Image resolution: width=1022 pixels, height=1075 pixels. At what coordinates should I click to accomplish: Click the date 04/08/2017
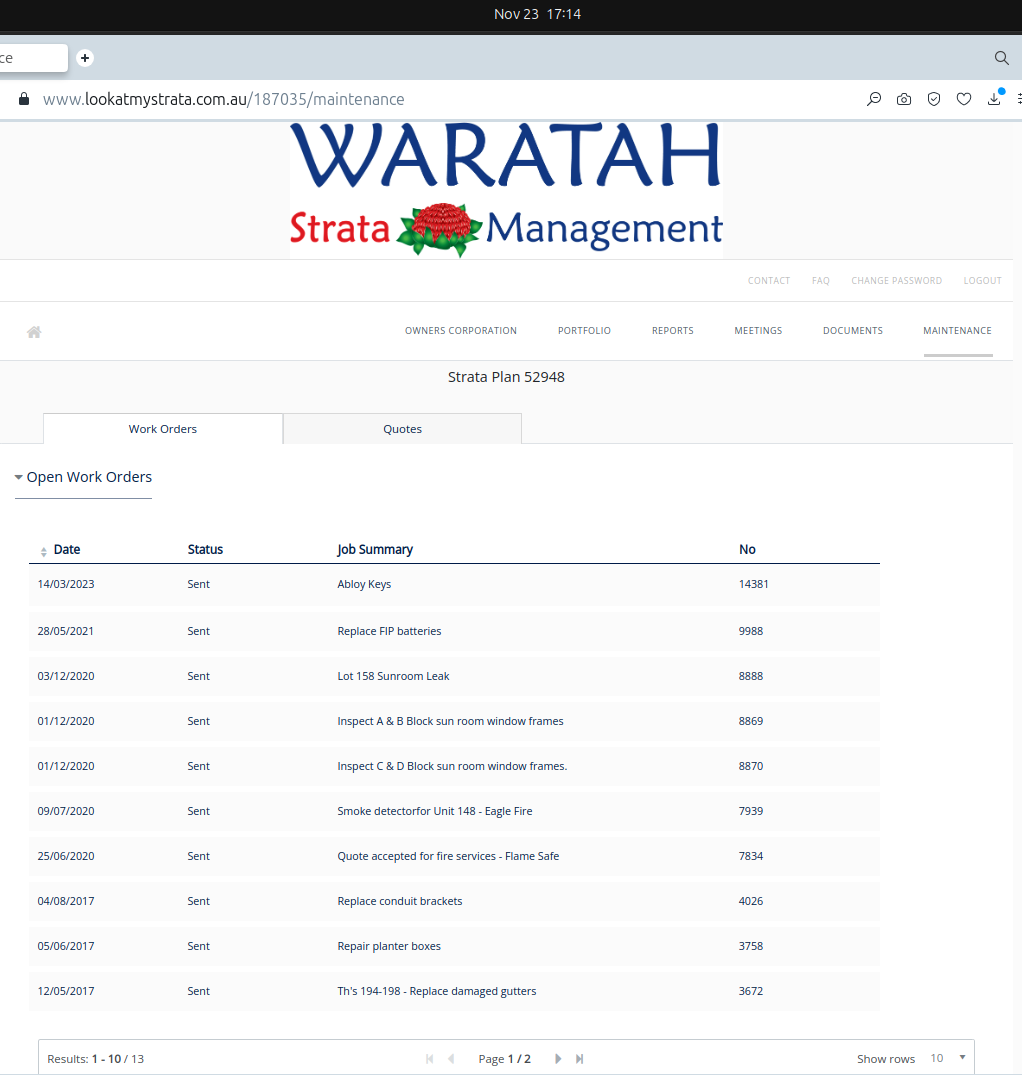pyautogui.click(x=66, y=901)
